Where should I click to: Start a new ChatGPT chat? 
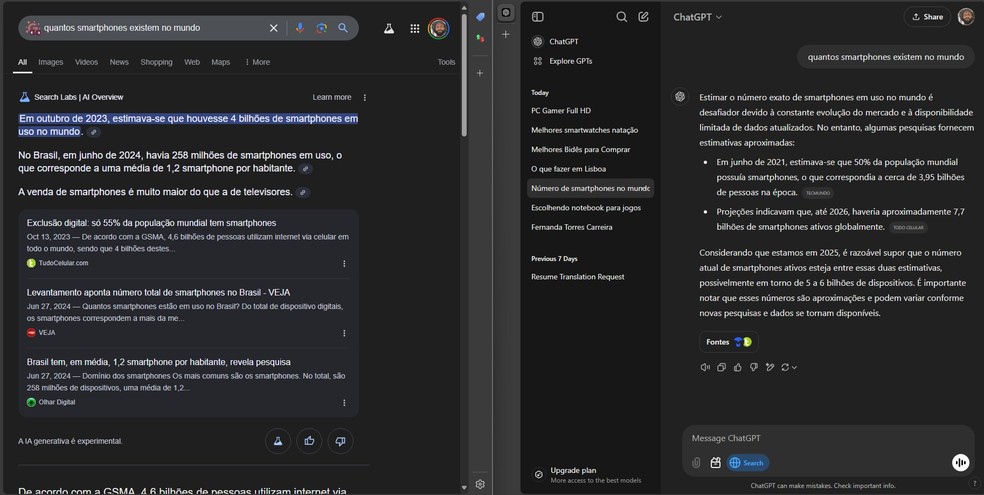coord(643,17)
